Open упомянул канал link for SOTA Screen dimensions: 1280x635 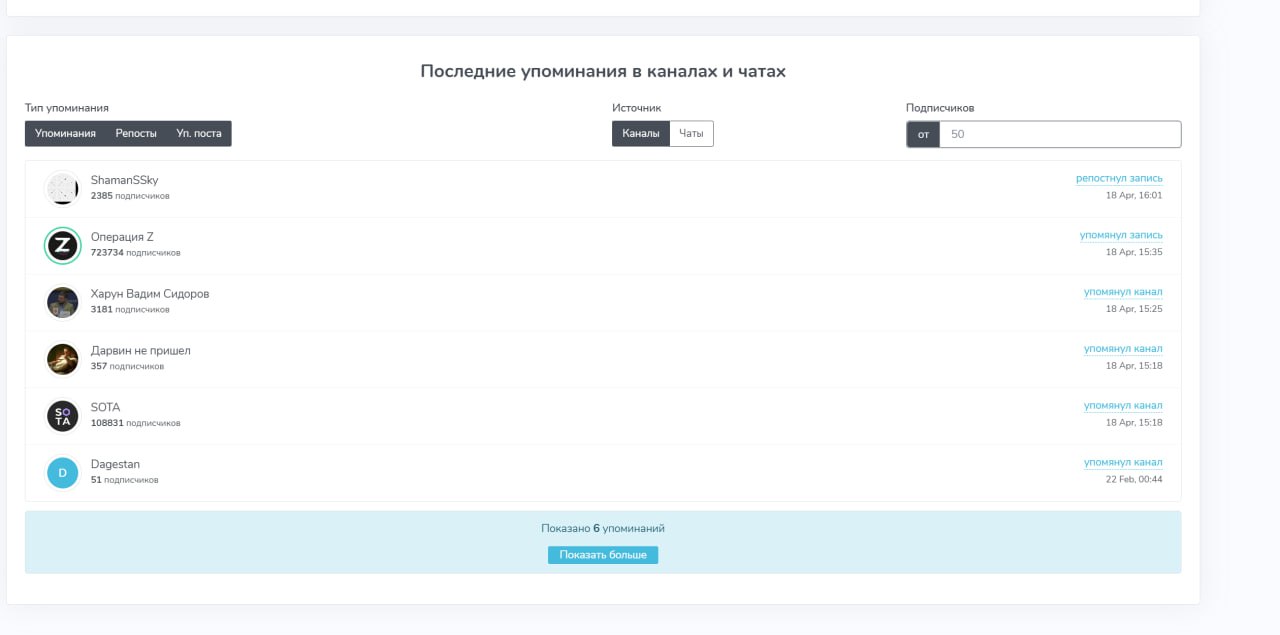click(x=1123, y=406)
